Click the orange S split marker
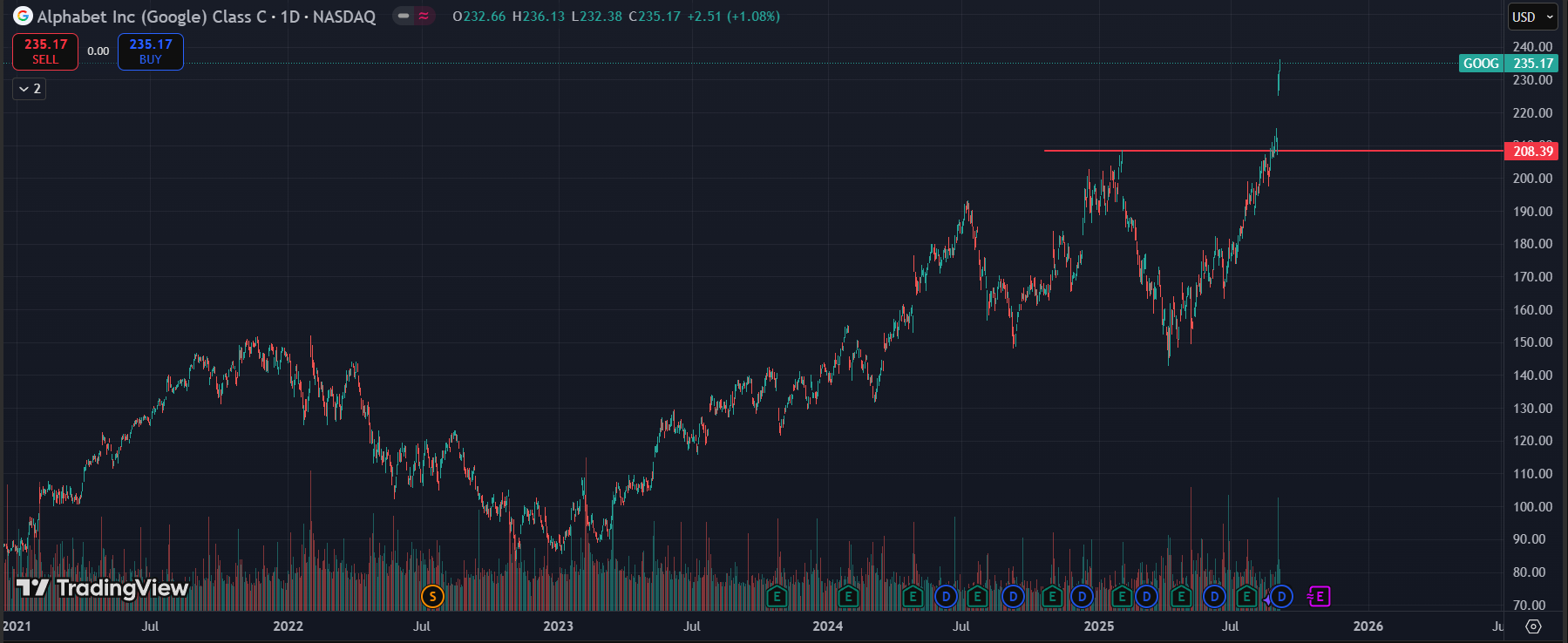 point(432,597)
